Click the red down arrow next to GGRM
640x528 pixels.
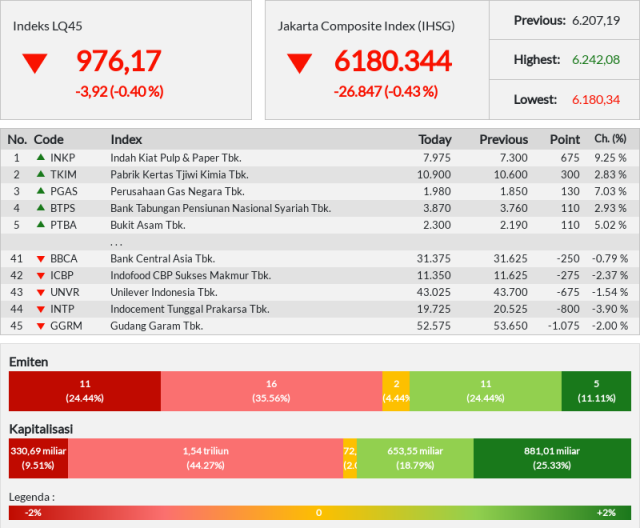(41, 326)
